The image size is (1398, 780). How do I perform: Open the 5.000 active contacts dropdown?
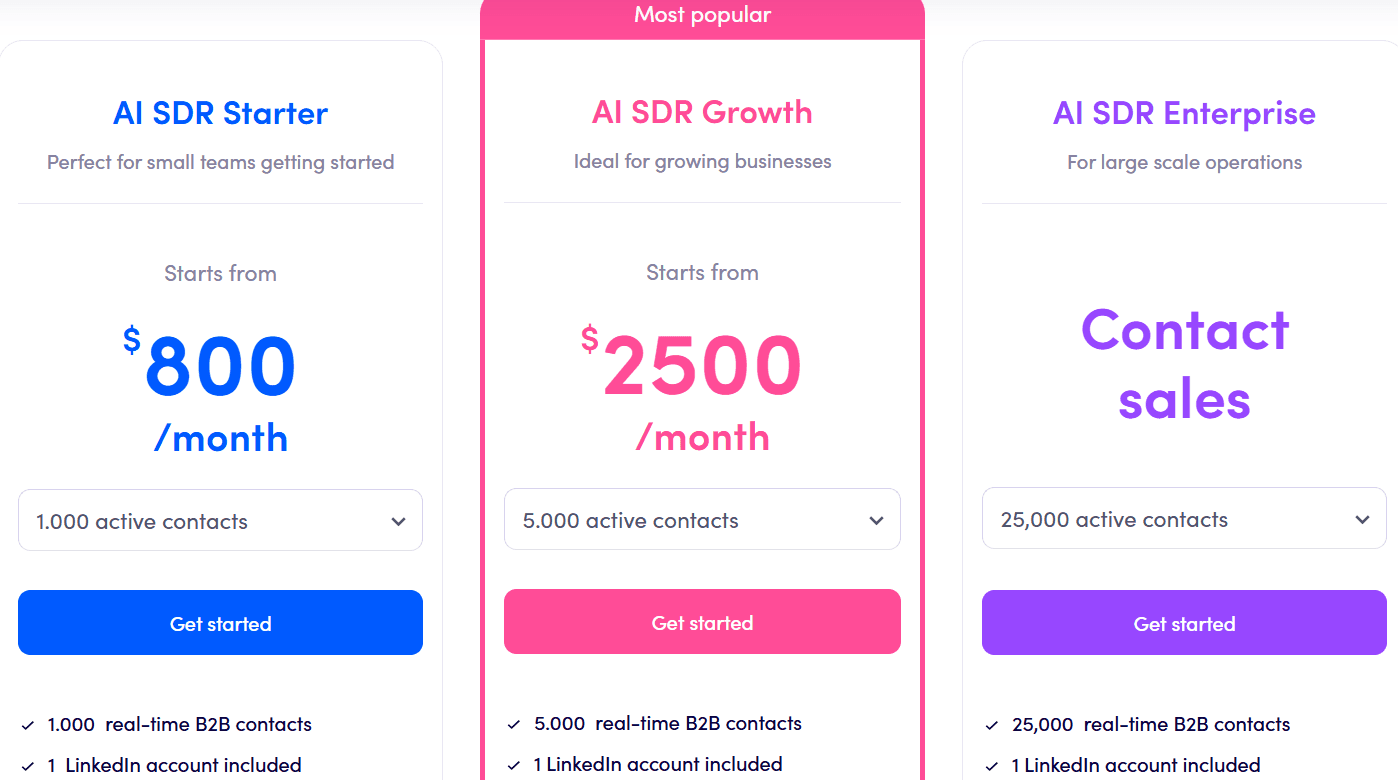point(702,519)
